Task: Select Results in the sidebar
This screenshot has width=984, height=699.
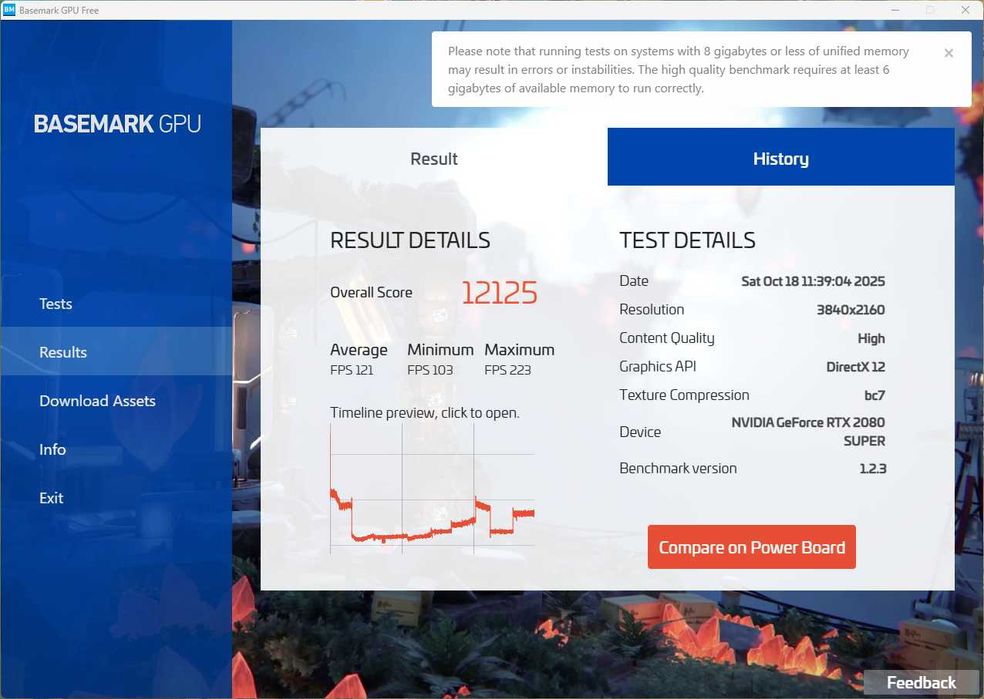Action: [x=116, y=352]
